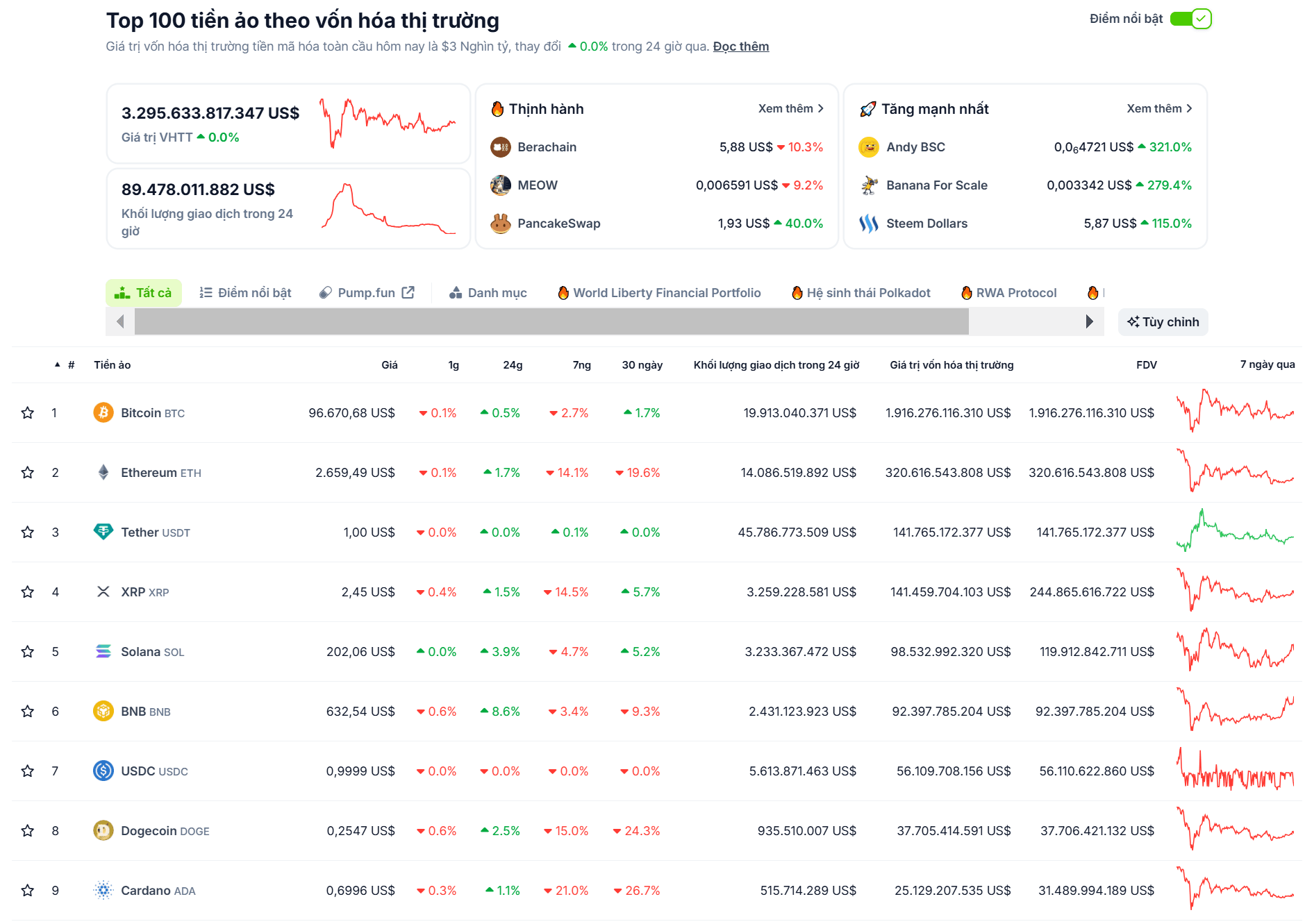Sort by Giá trị vốn hóa thị trường
Viewport: 1305px width, 924px height.
[x=951, y=365]
